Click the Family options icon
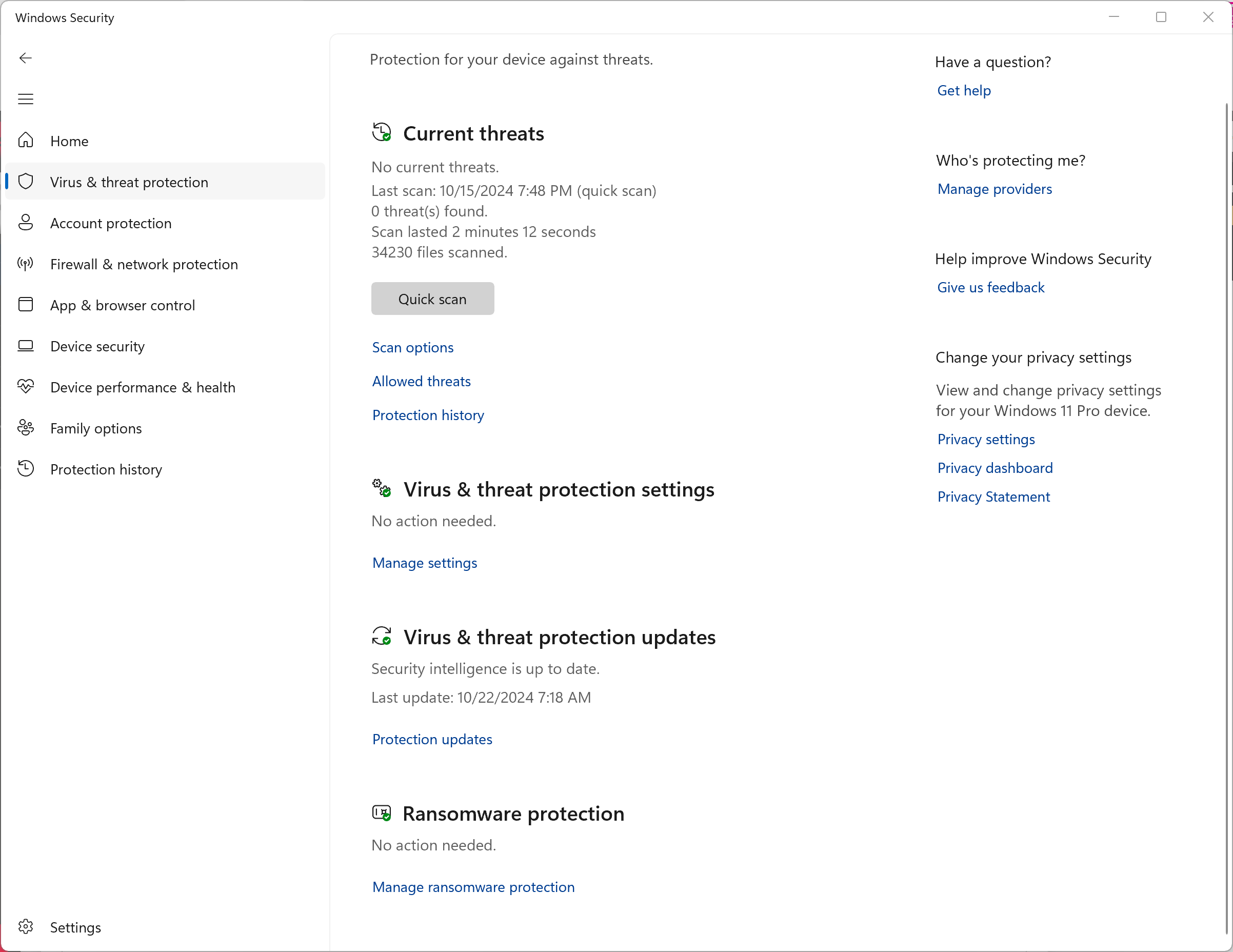 click(26, 428)
